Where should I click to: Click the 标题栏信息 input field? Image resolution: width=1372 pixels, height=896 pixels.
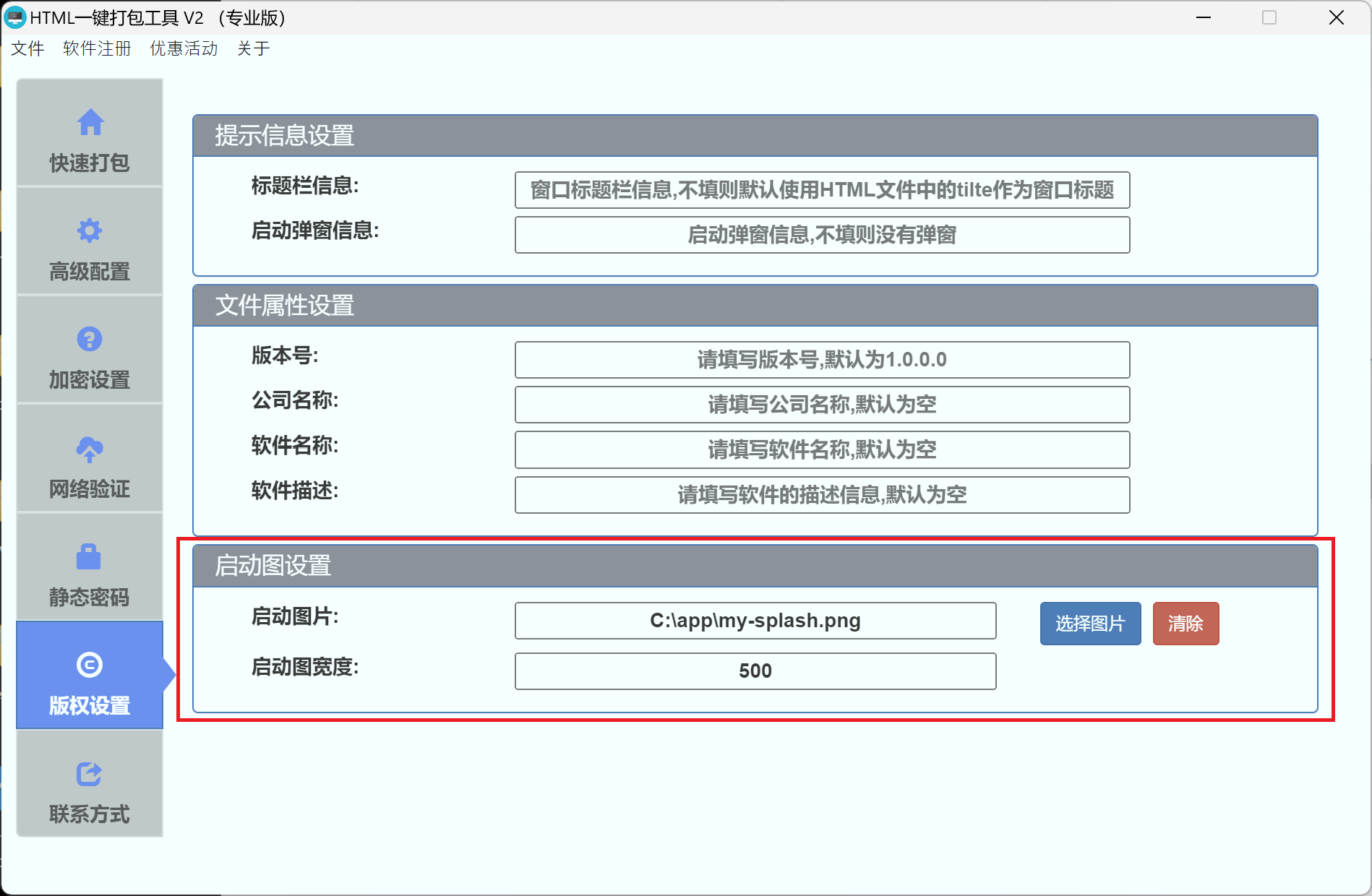tap(822, 190)
